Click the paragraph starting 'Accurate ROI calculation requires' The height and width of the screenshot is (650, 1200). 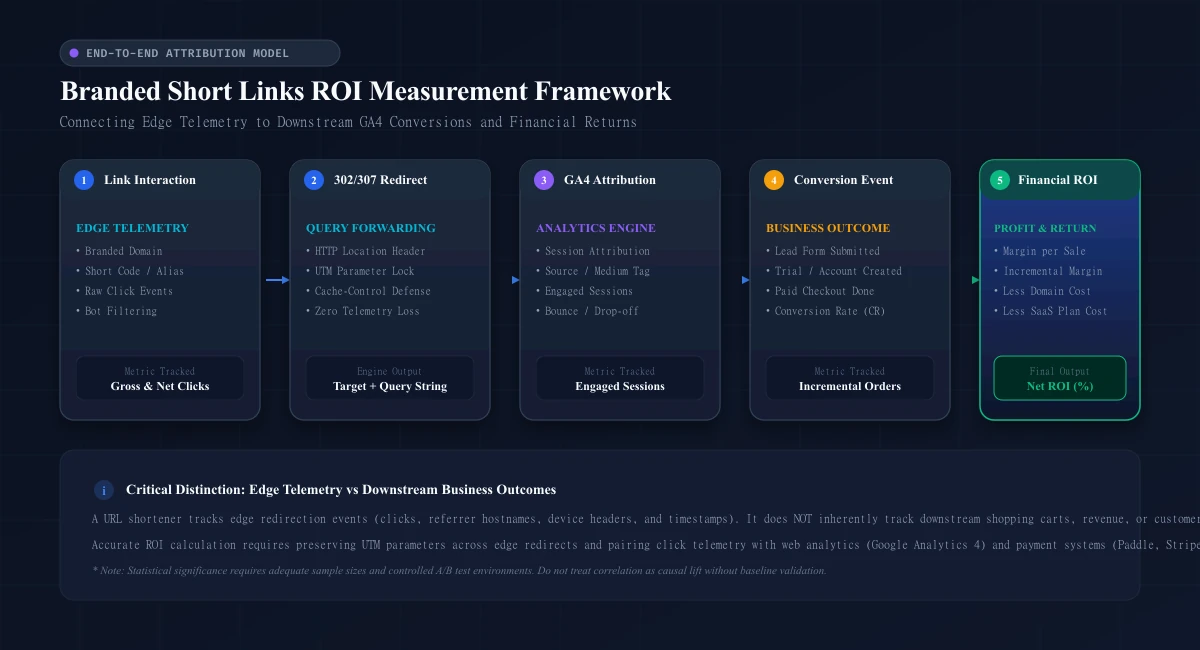click(x=645, y=545)
